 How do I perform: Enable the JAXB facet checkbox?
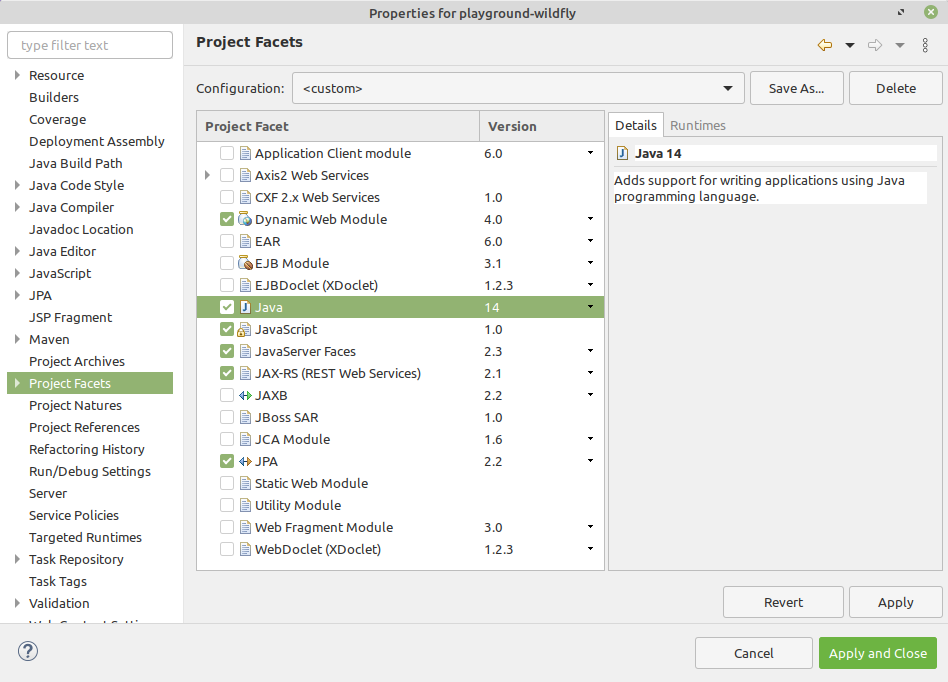click(x=226, y=395)
